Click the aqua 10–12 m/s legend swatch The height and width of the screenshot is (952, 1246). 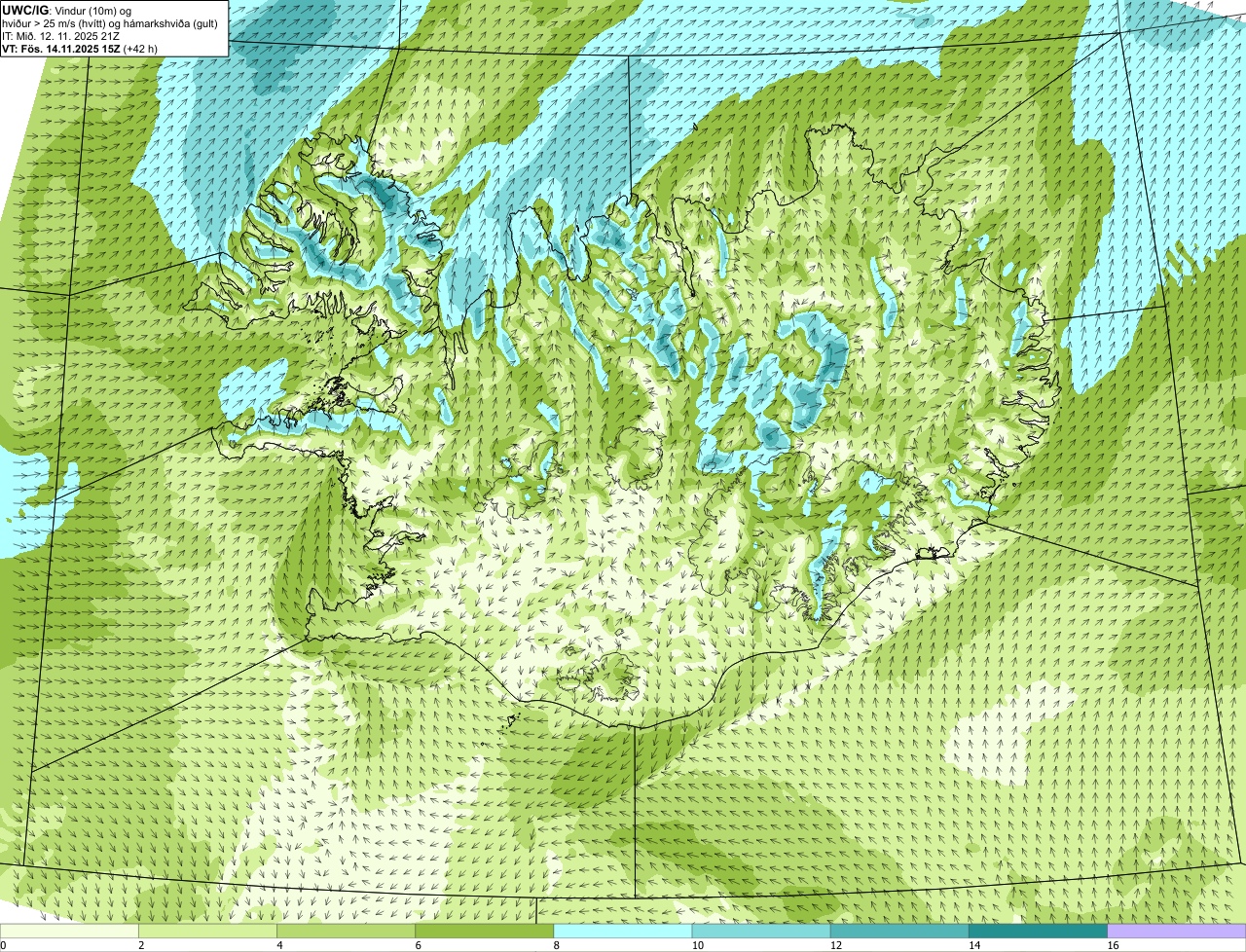point(761,931)
